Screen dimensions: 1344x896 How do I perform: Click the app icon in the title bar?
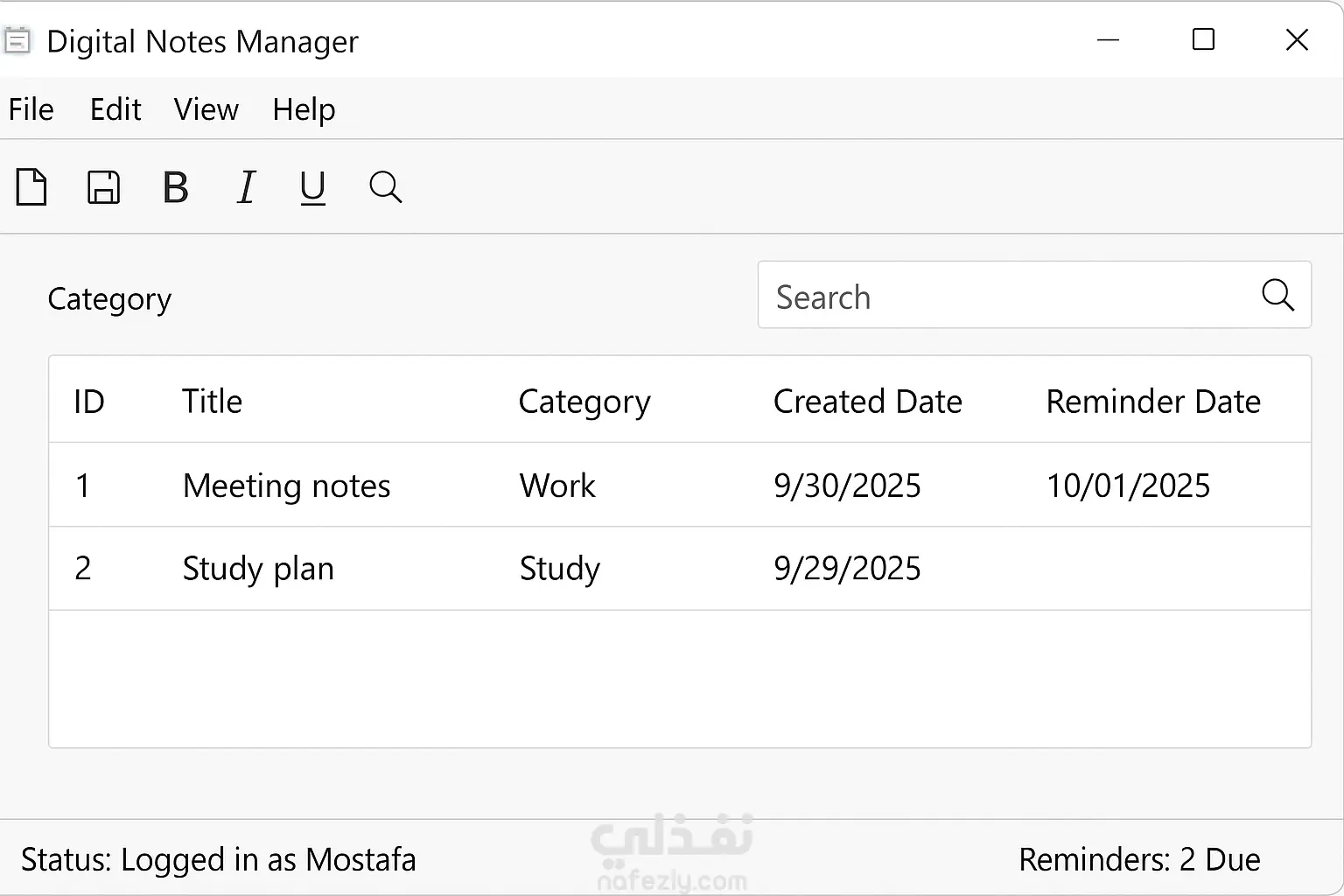point(17,41)
